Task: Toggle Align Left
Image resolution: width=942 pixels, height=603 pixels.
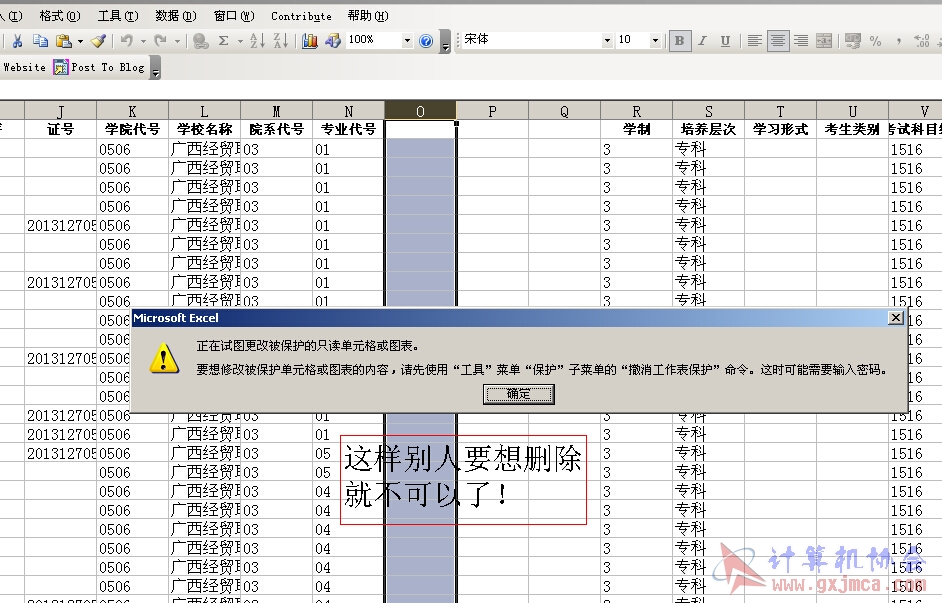Action: pyautogui.click(x=755, y=41)
